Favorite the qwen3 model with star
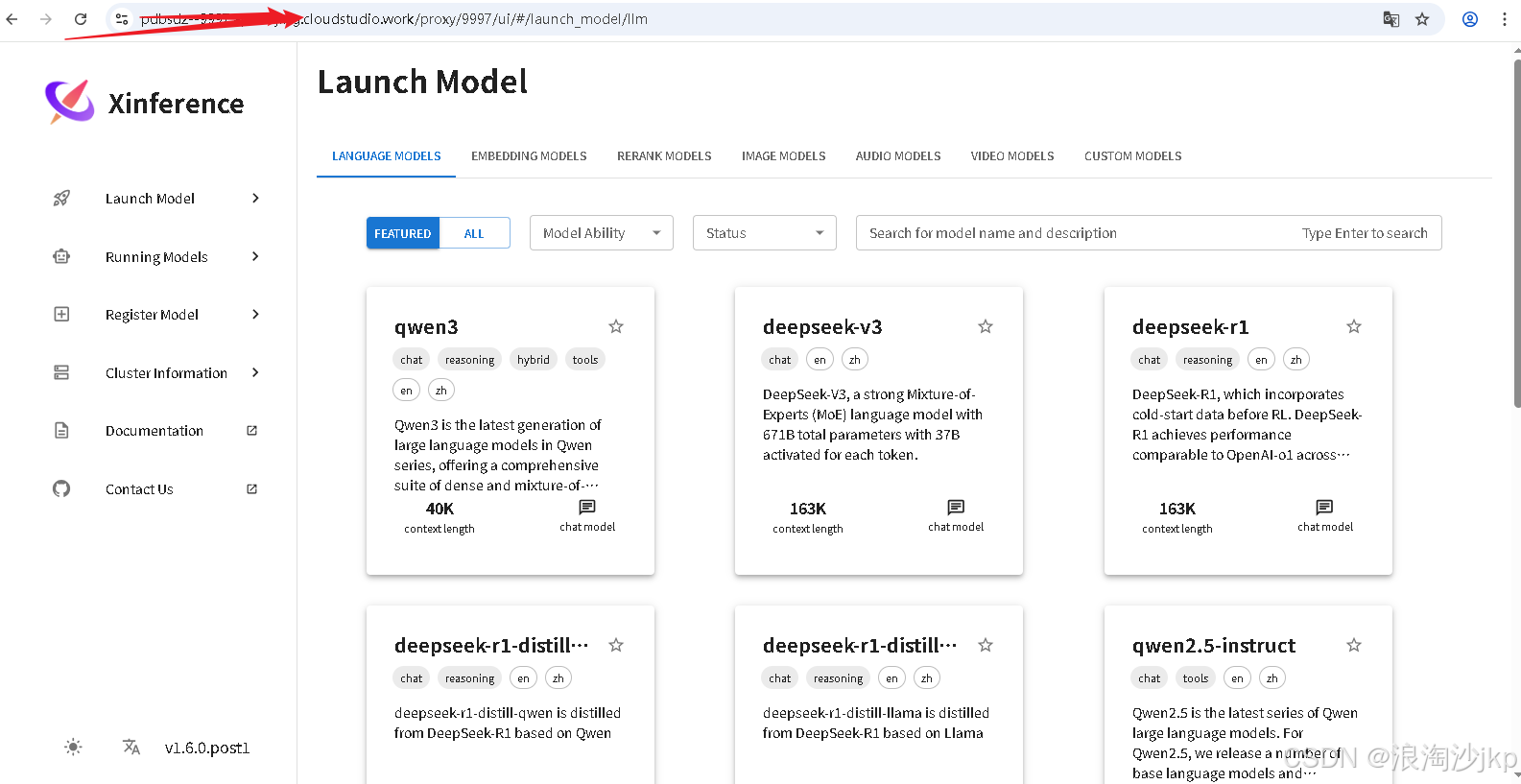Screen dimensions: 1521x784 pos(616,326)
